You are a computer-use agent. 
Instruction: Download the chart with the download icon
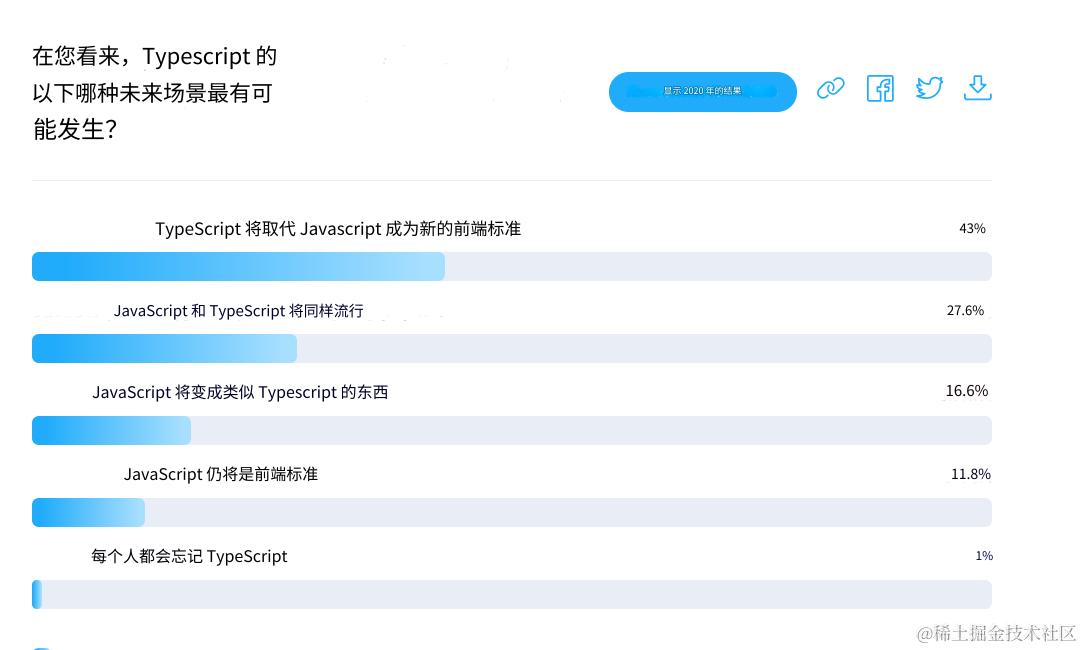point(977,88)
